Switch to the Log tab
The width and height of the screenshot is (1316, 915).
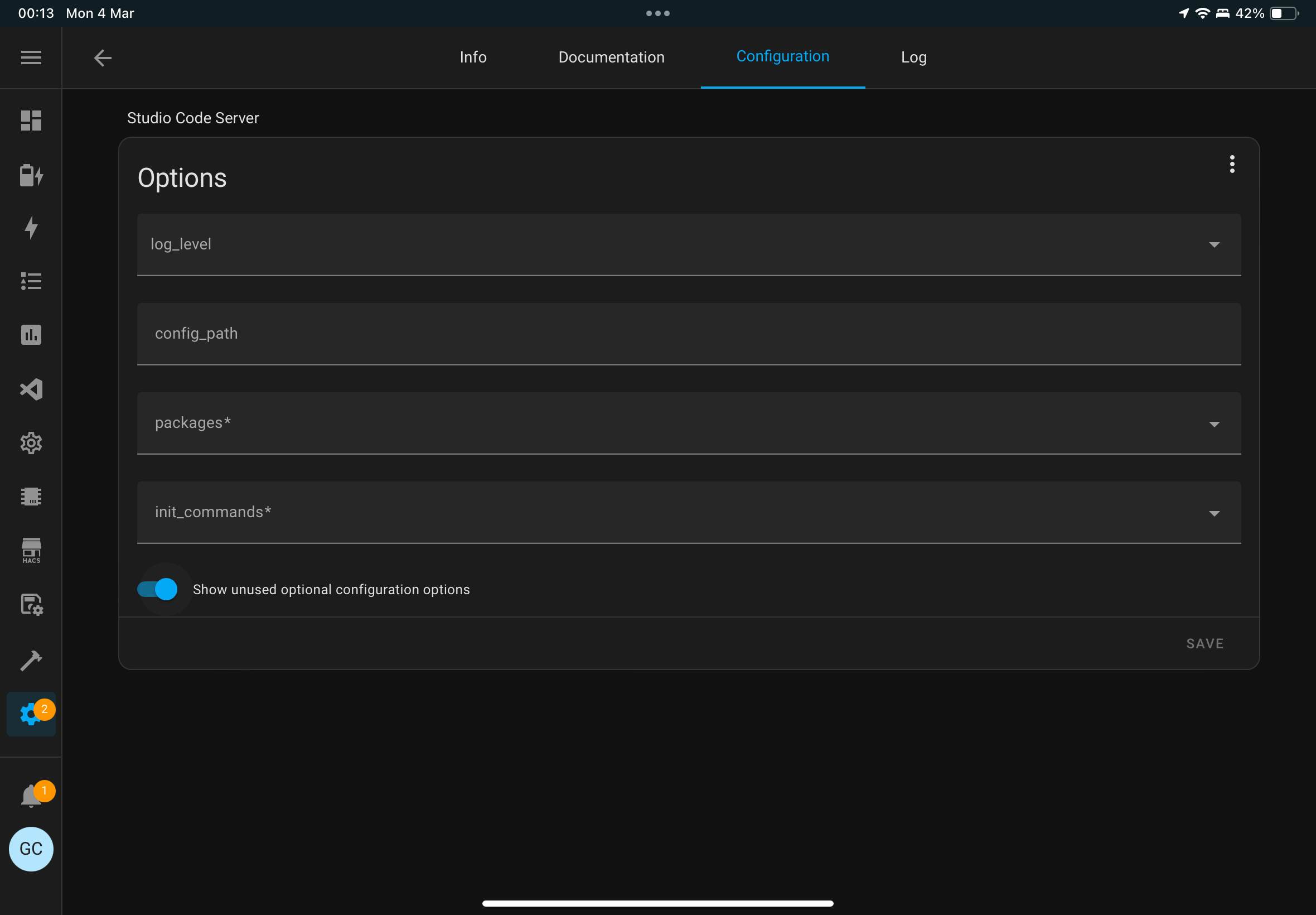tap(914, 57)
